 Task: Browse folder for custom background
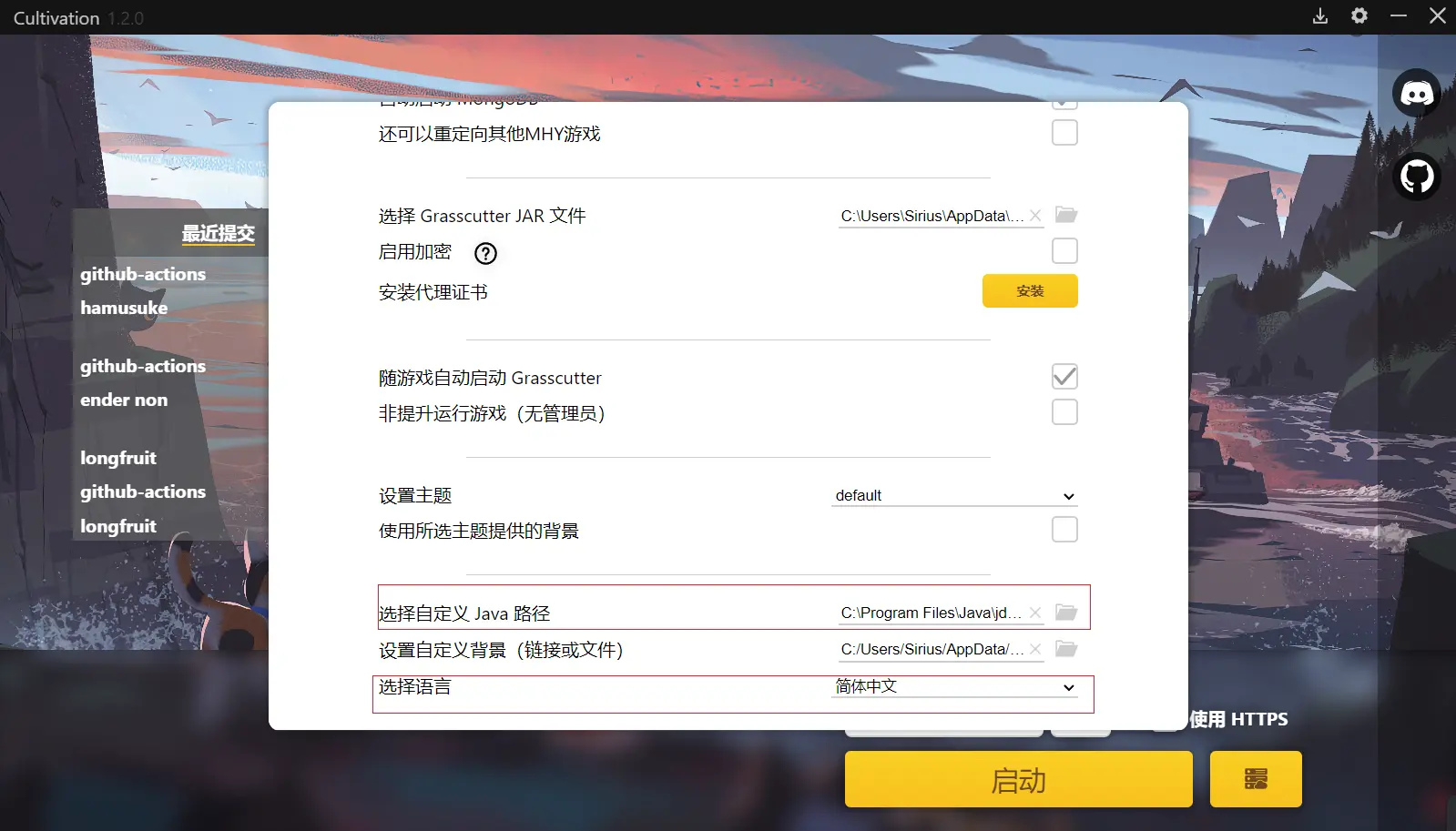coord(1065,649)
